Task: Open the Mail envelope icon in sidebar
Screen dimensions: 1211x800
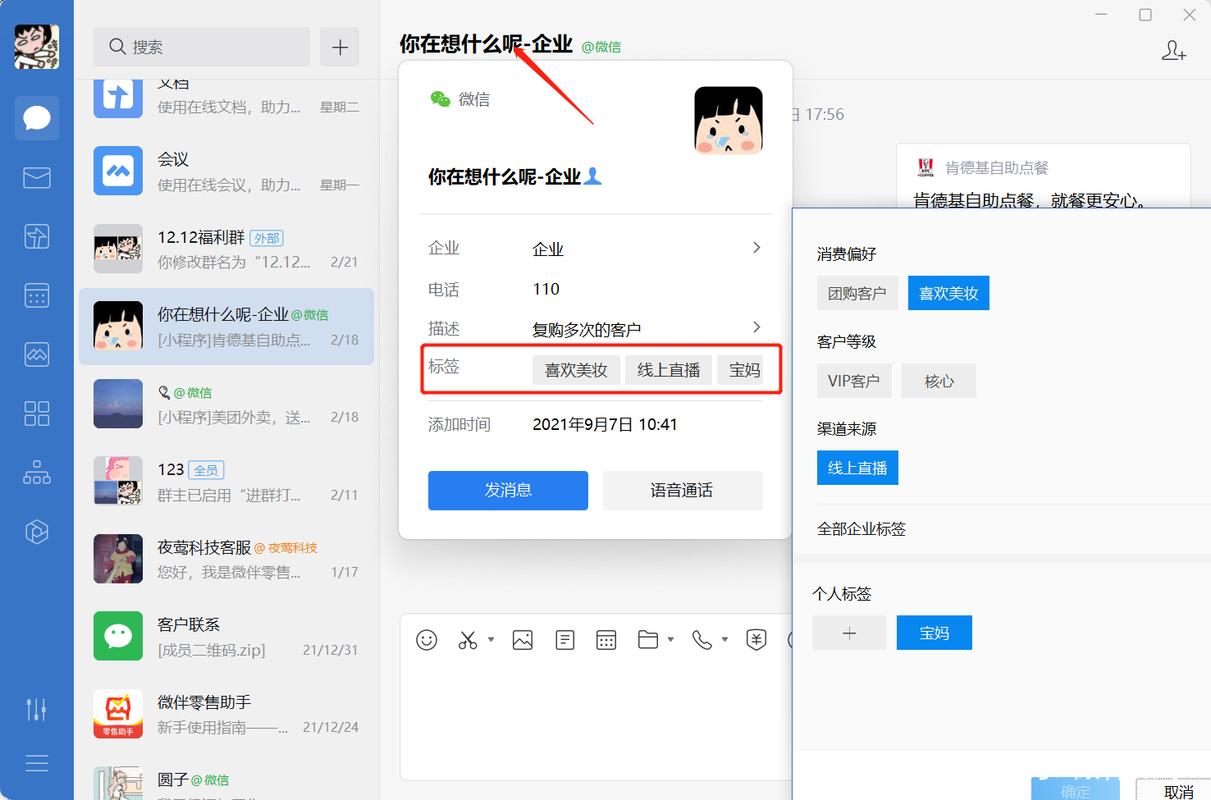Action: pos(37,177)
